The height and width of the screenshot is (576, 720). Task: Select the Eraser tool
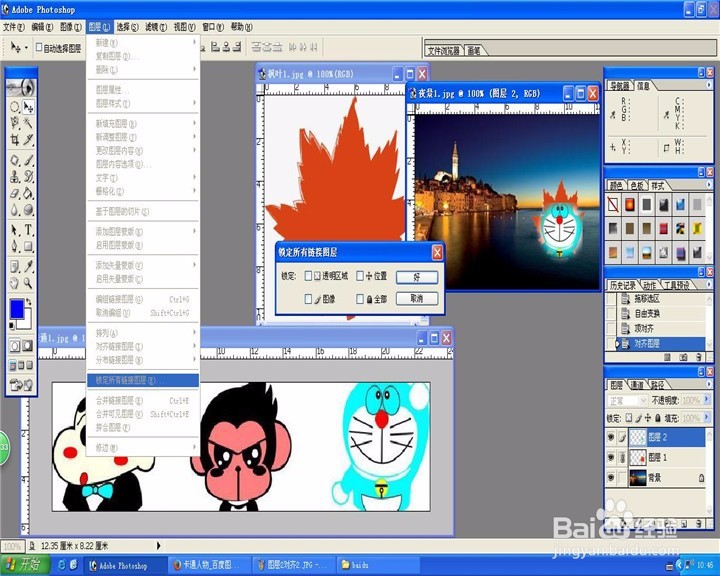[x=15, y=193]
